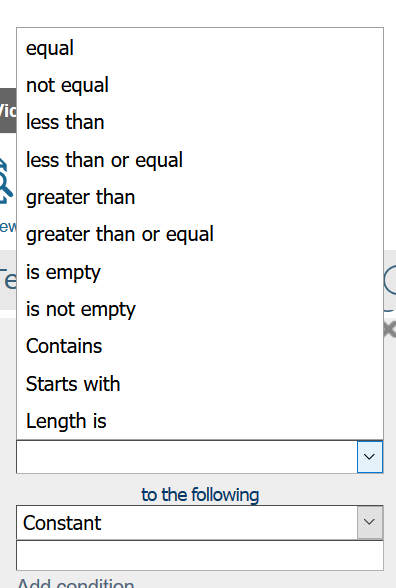The image size is (396, 588).
Task: Collapse the open operator dropdown arrow
Action: pos(370,457)
